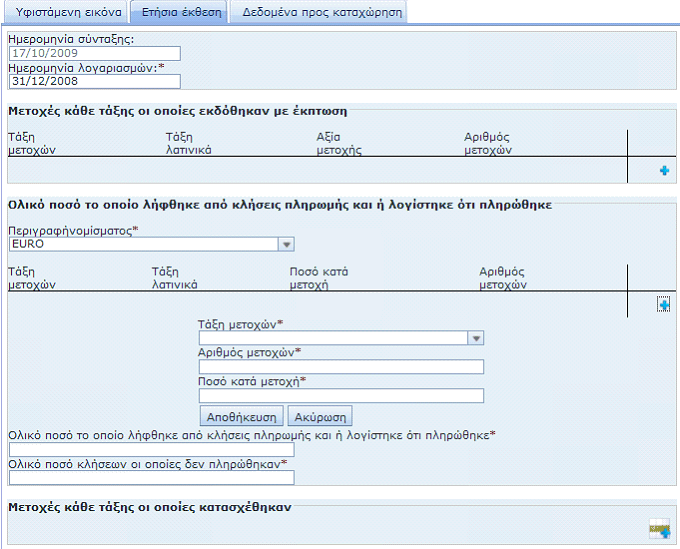The width and height of the screenshot is (680, 549).
Task: Click the Ολικό ποσό κλήσεων δεν πληρώθηκαν field
Action: click(152, 477)
